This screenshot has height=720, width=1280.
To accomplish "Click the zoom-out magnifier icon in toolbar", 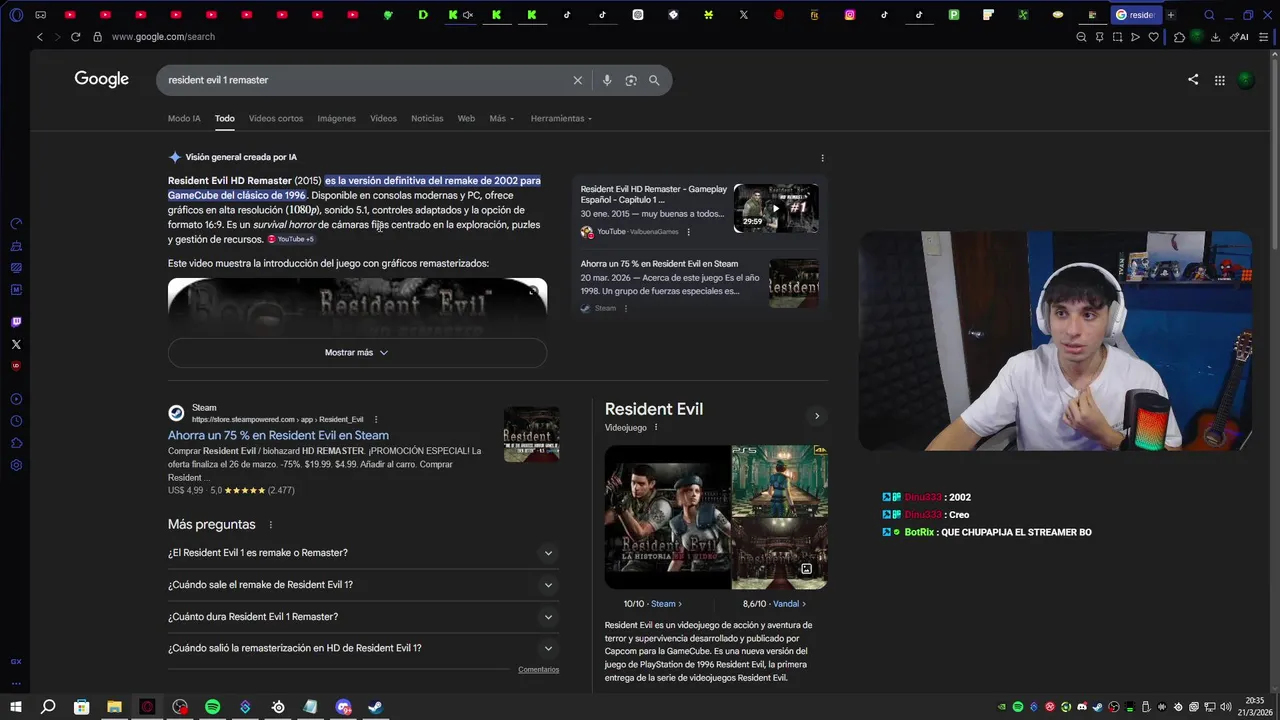I will click(1081, 37).
